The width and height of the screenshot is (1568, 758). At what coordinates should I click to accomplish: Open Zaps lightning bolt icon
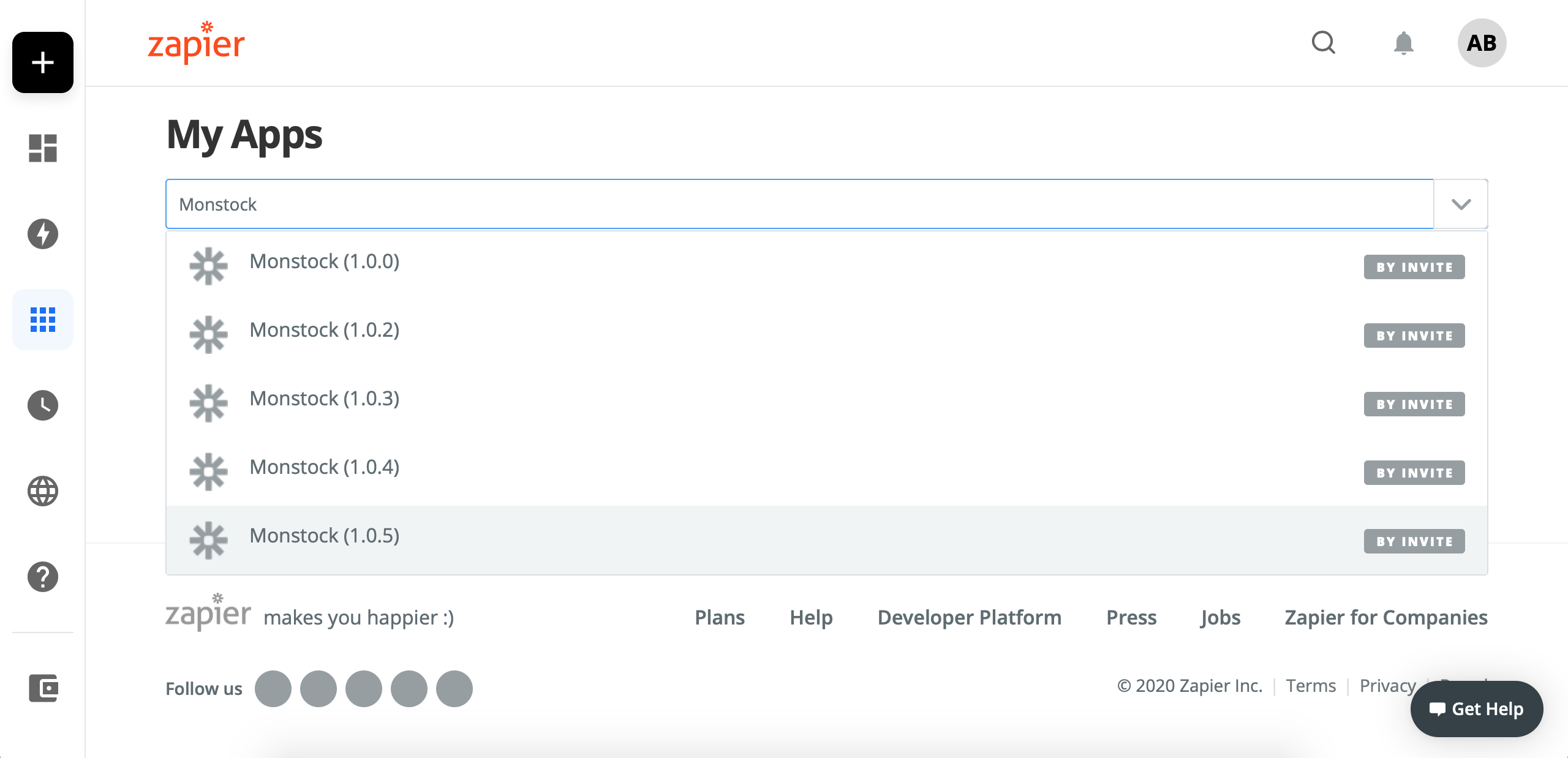(43, 234)
